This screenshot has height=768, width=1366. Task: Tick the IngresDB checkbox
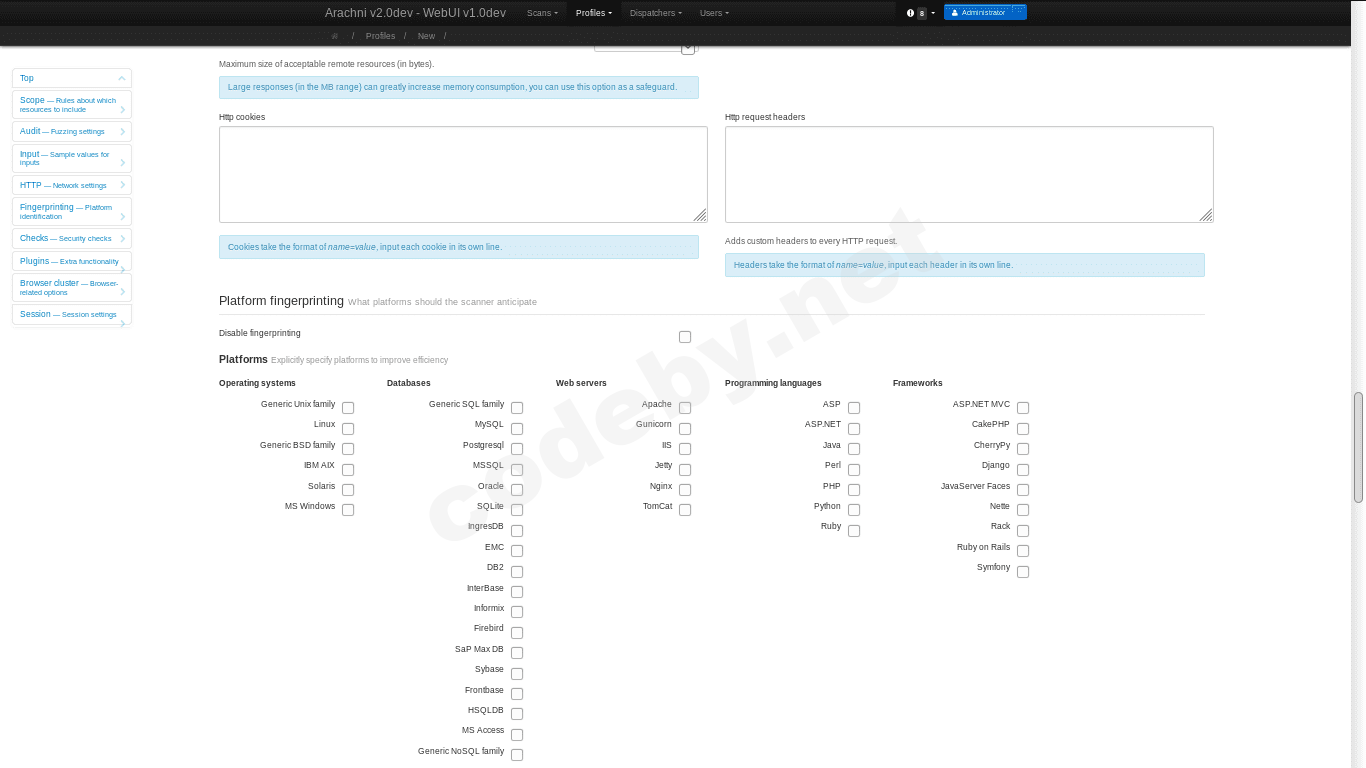click(x=517, y=531)
